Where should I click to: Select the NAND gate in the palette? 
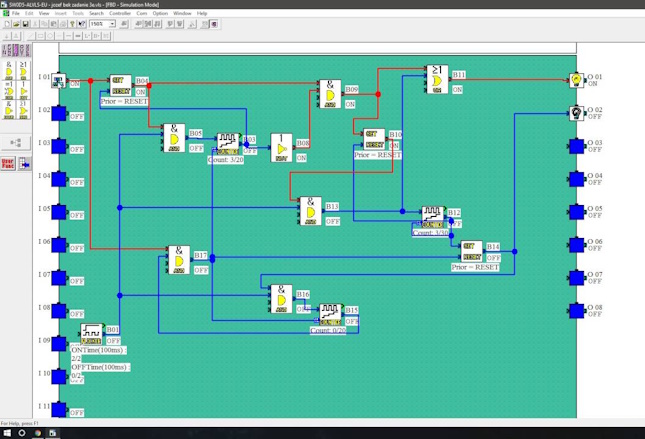(x=9, y=110)
